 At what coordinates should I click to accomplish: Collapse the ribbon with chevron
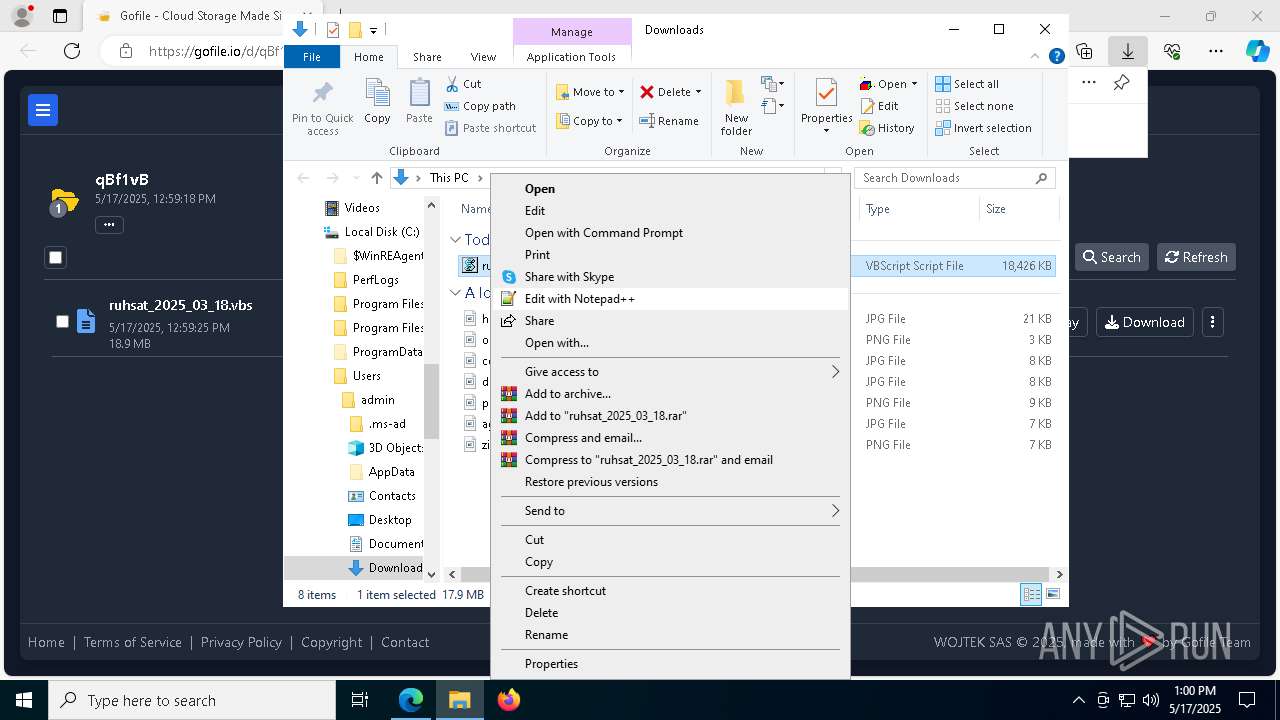pyautogui.click(x=1037, y=57)
